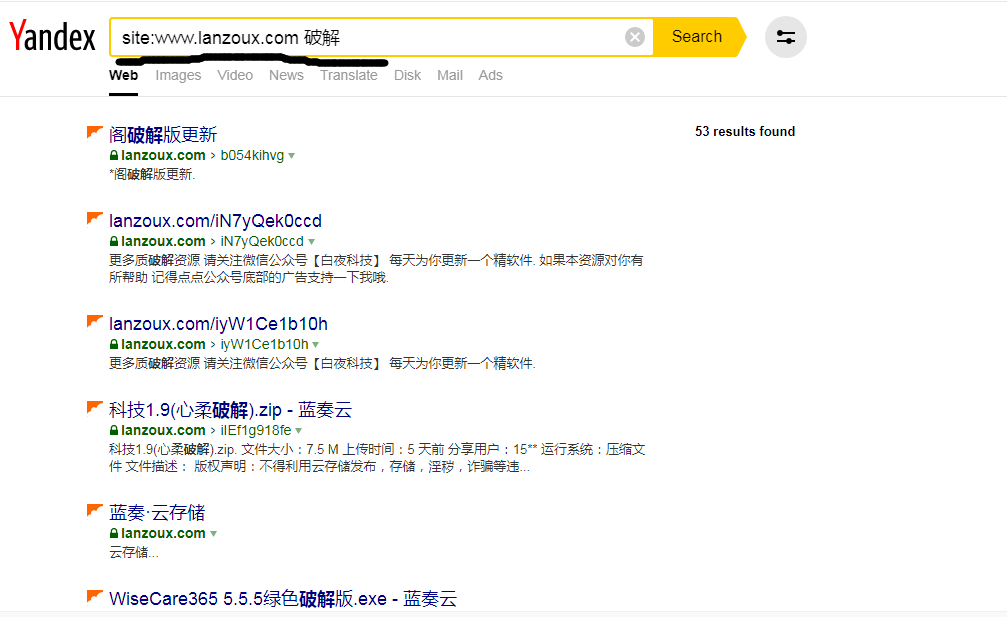Open the Ads tab
The image size is (1007, 617).
coord(490,75)
